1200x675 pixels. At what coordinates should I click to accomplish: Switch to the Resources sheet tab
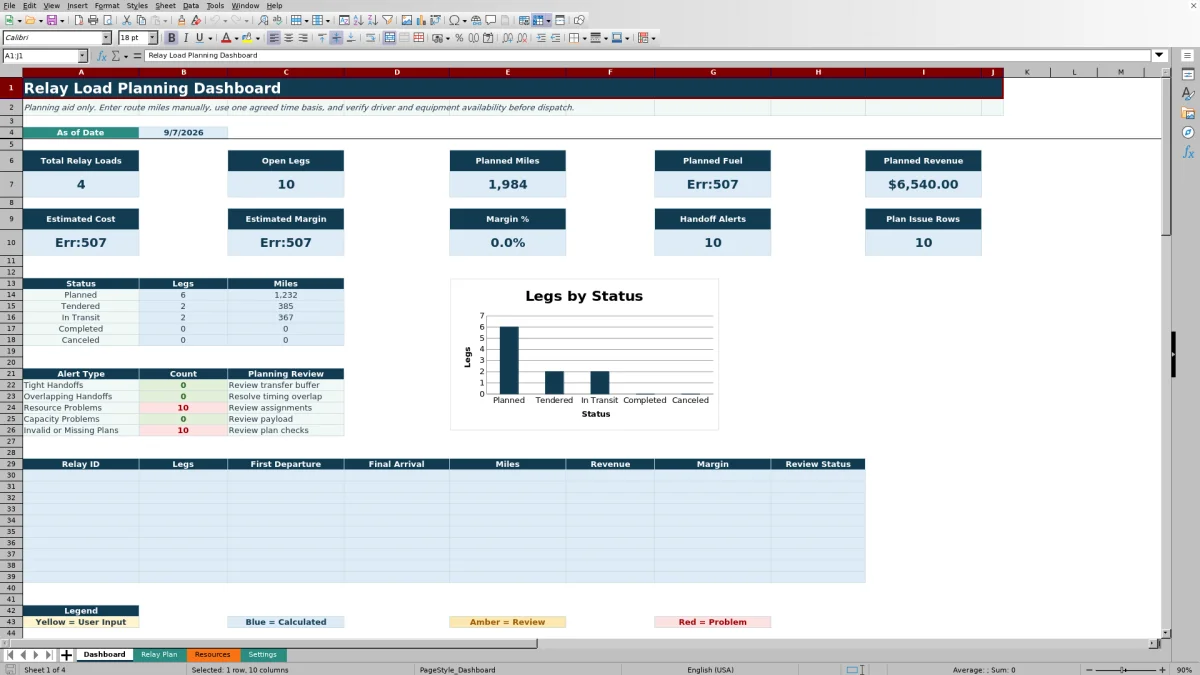coord(212,655)
